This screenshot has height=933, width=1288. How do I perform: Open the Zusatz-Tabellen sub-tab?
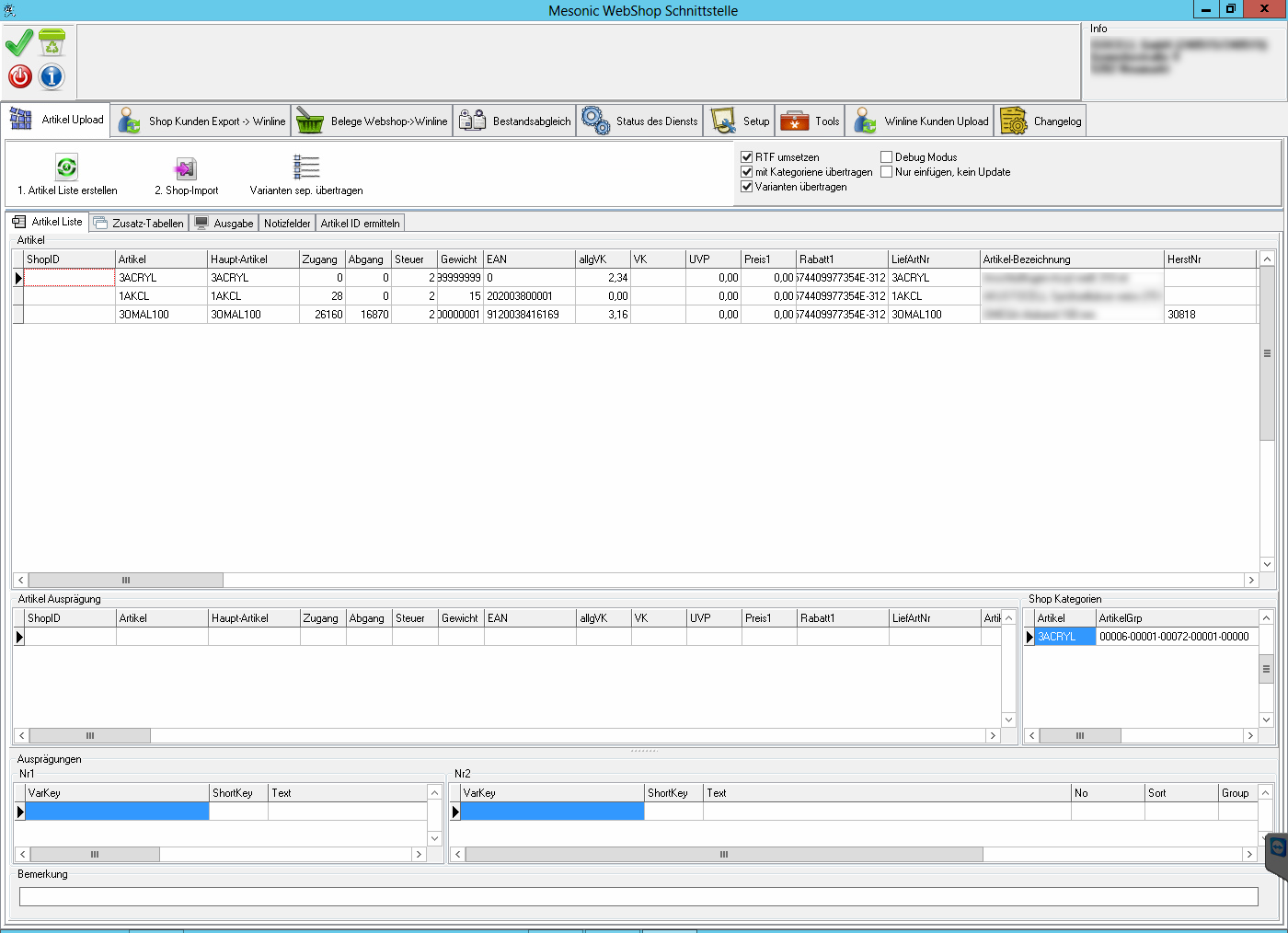click(x=139, y=224)
